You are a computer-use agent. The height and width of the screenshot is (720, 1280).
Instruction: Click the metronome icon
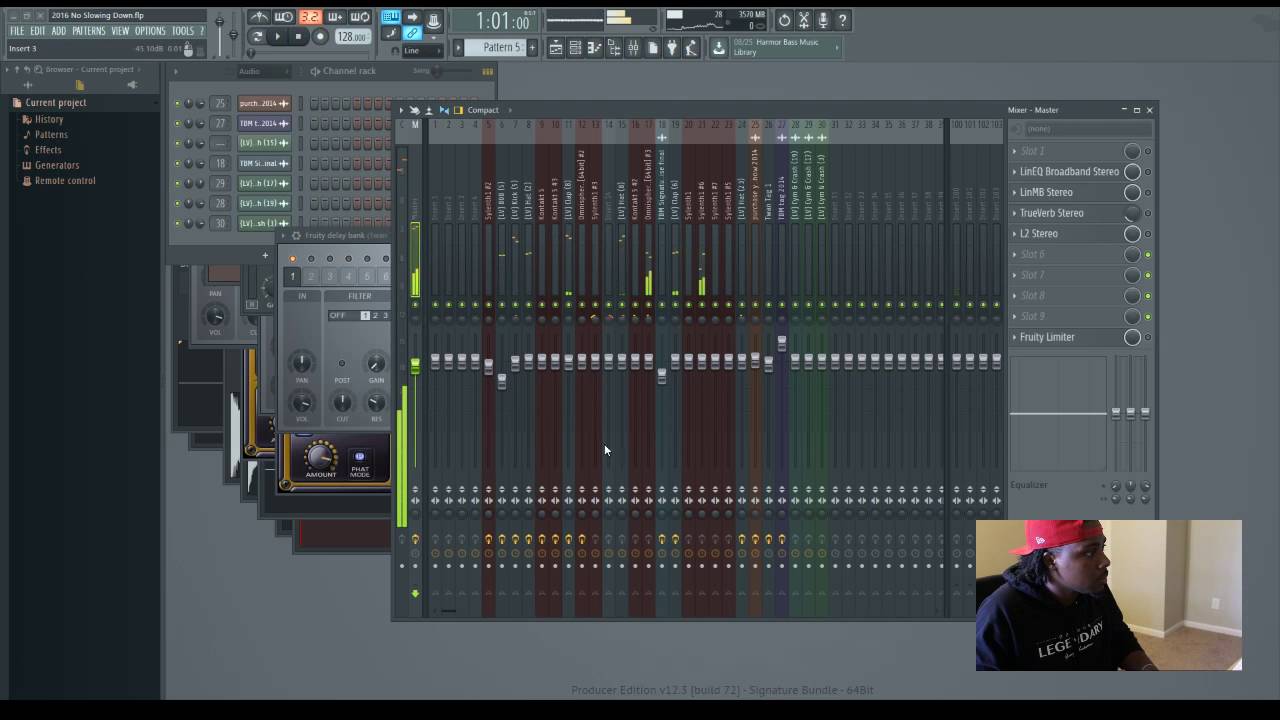(x=259, y=18)
